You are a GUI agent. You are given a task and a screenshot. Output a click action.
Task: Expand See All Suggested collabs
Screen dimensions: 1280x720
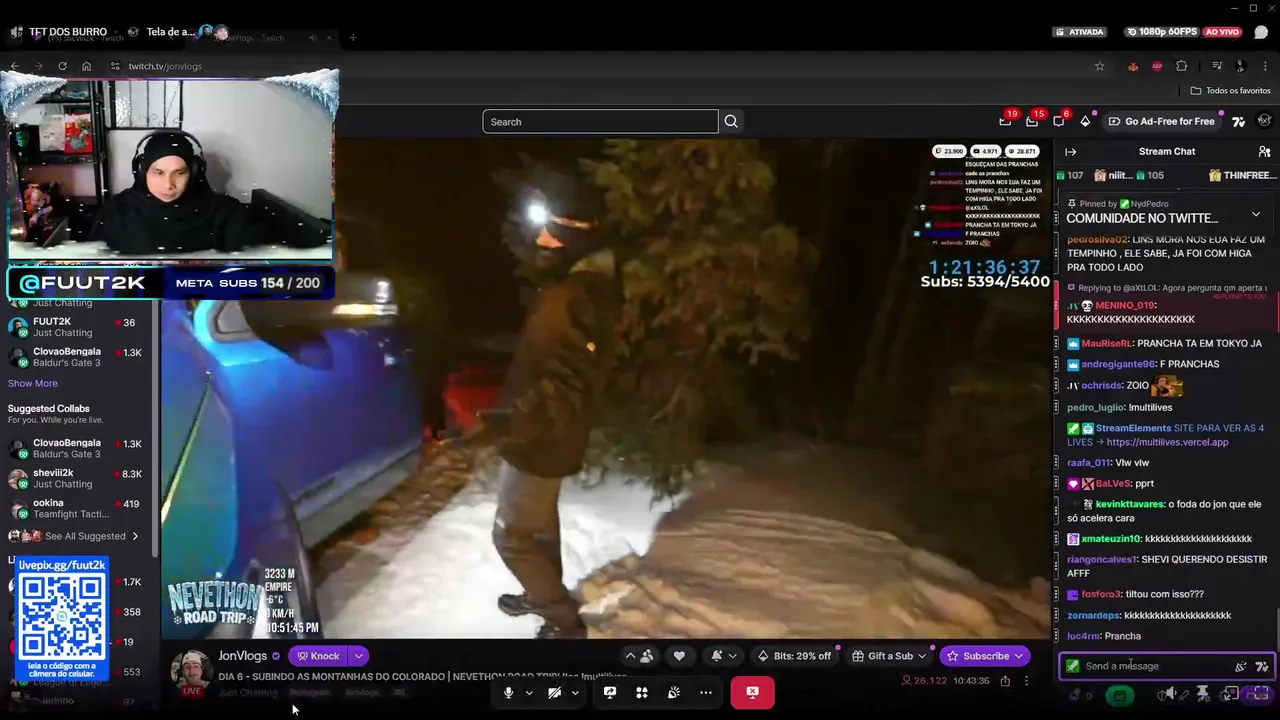75,536
